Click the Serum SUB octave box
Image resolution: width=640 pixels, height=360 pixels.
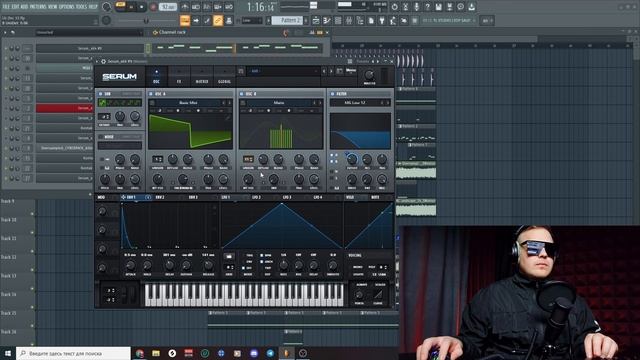tap(104, 117)
